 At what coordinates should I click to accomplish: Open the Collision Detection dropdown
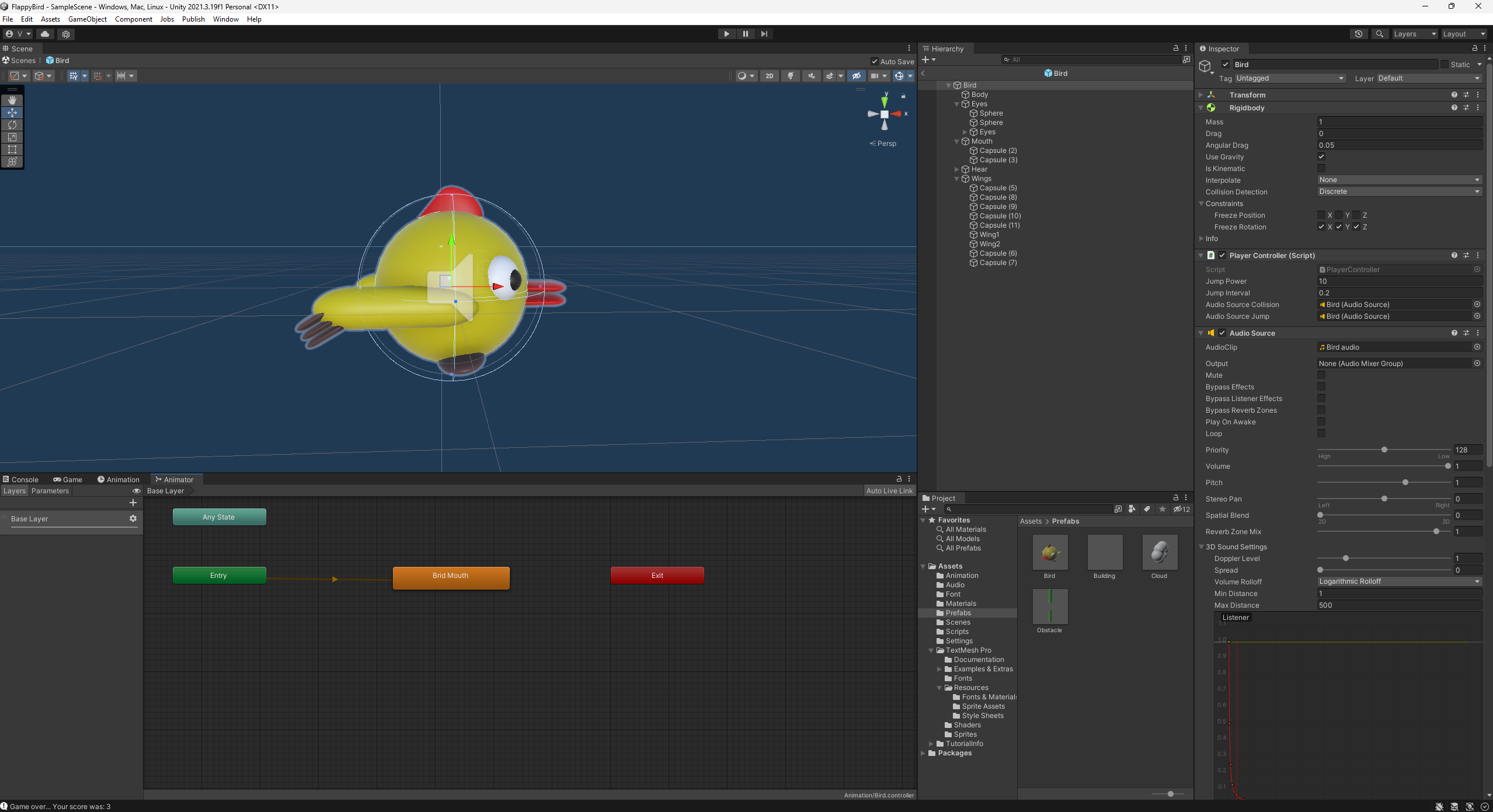(x=1399, y=191)
